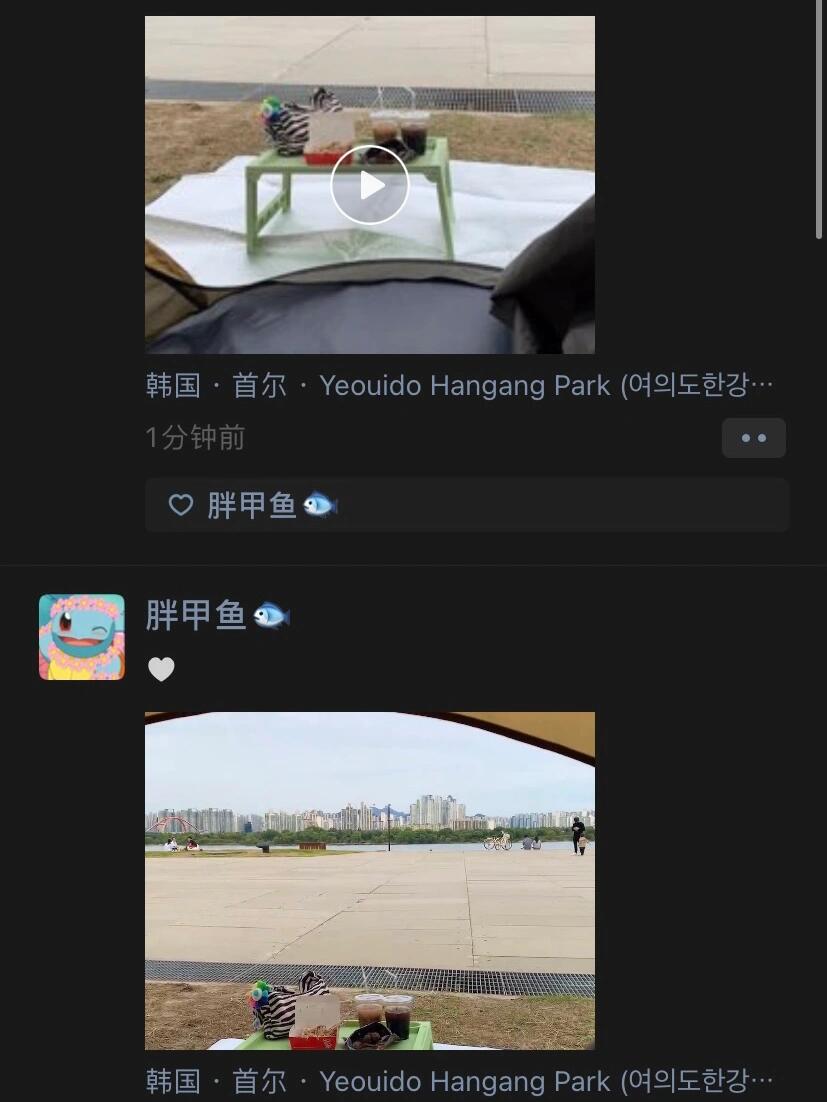Screen dimensions: 827x1102
Task: Open the two-dot like and comment menu
Action: click(x=753, y=438)
